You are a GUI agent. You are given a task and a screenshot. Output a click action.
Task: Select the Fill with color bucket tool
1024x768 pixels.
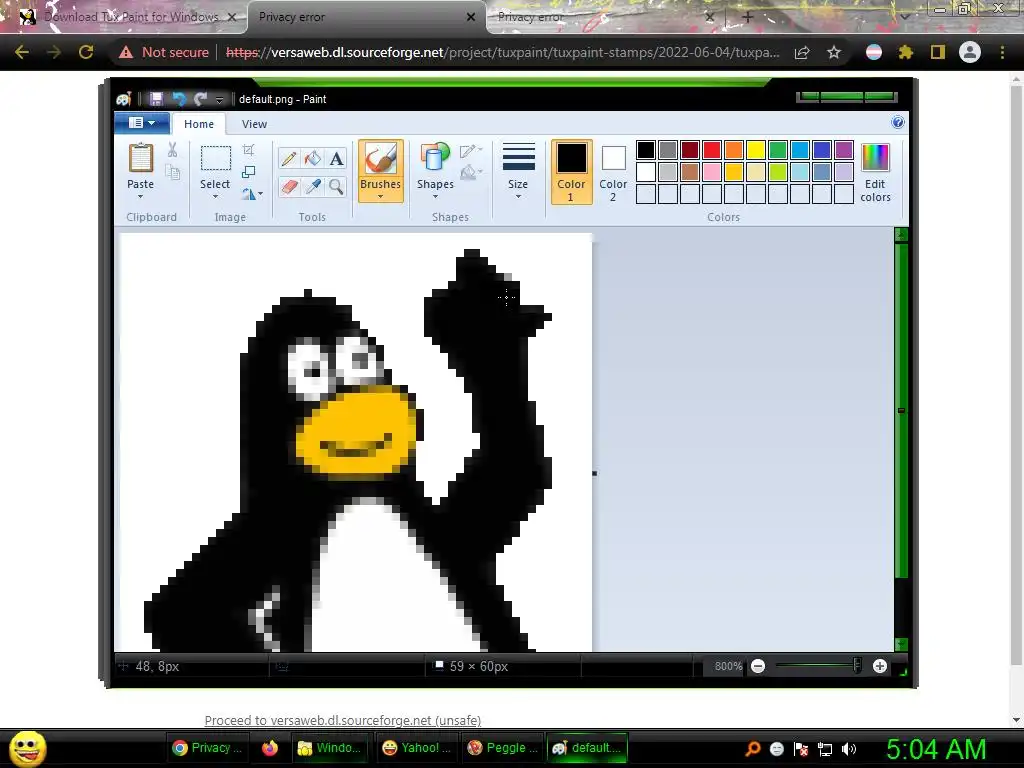(x=313, y=159)
